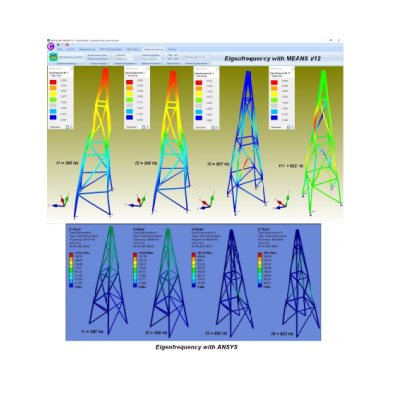The height and width of the screenshot is (396, 396).
Task: Click the purple circular application logo
Action: pyautogui.click(x=51, y=46)
